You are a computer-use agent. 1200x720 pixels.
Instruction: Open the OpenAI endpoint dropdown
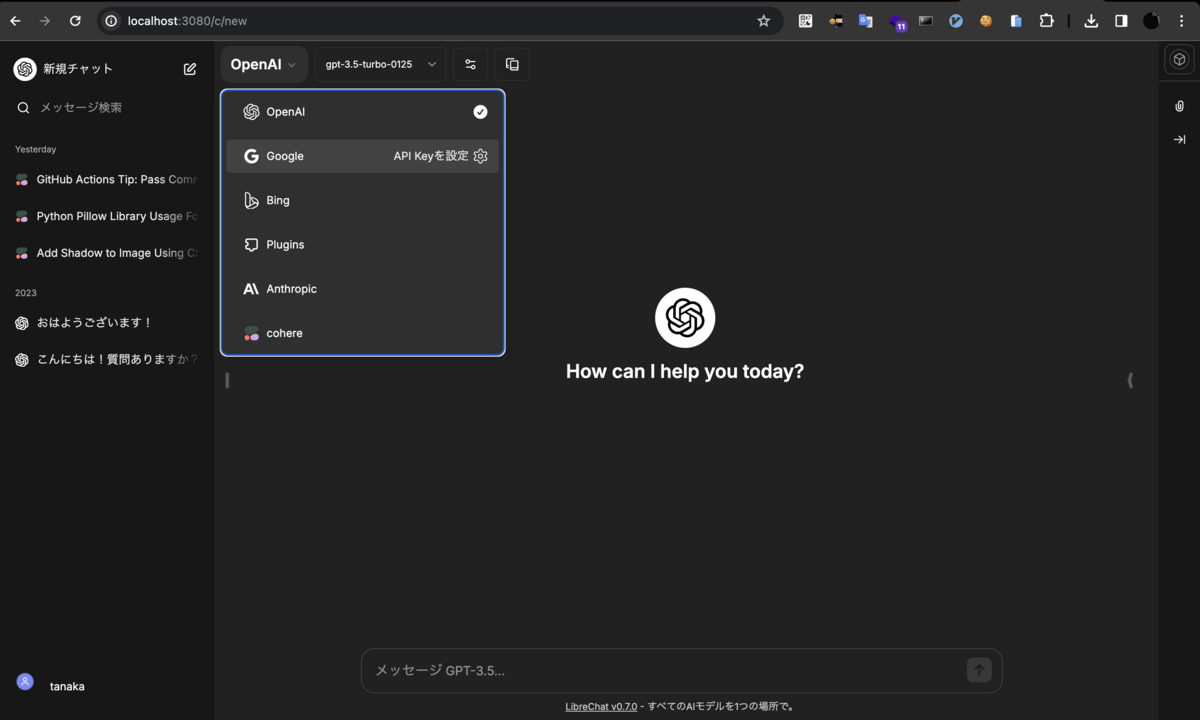click(263, 64)
